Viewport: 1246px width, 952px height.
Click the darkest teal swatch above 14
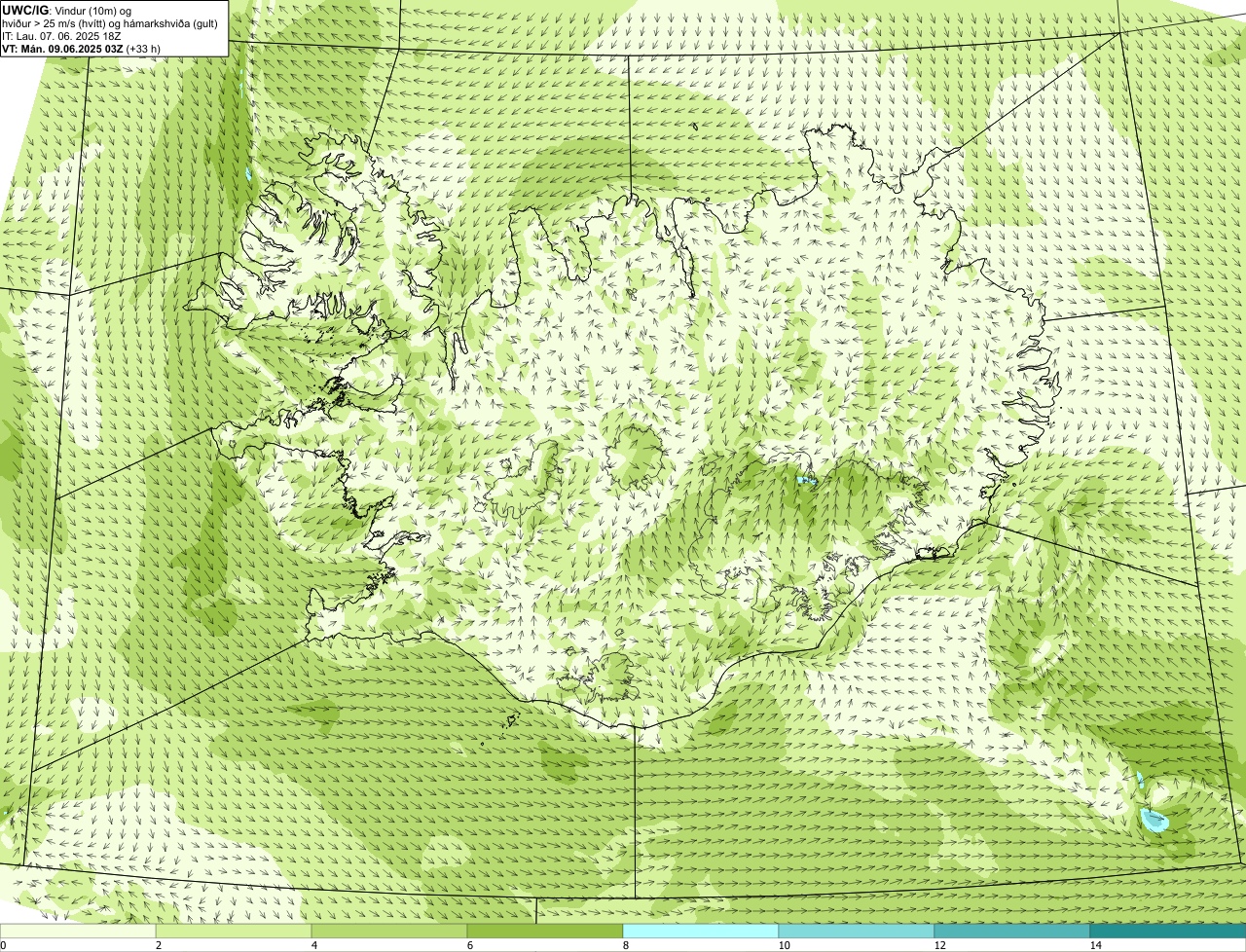tap(1168, 932)
